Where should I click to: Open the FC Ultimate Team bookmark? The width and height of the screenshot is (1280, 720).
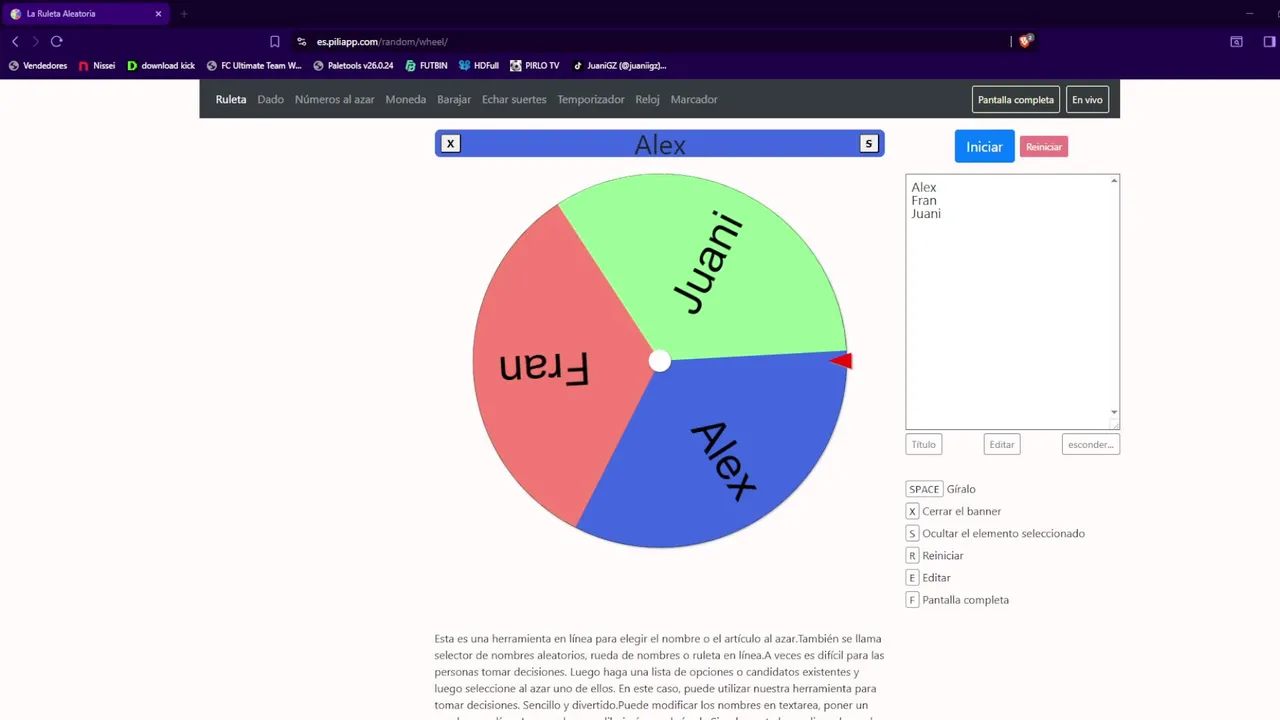pos(254,66)
